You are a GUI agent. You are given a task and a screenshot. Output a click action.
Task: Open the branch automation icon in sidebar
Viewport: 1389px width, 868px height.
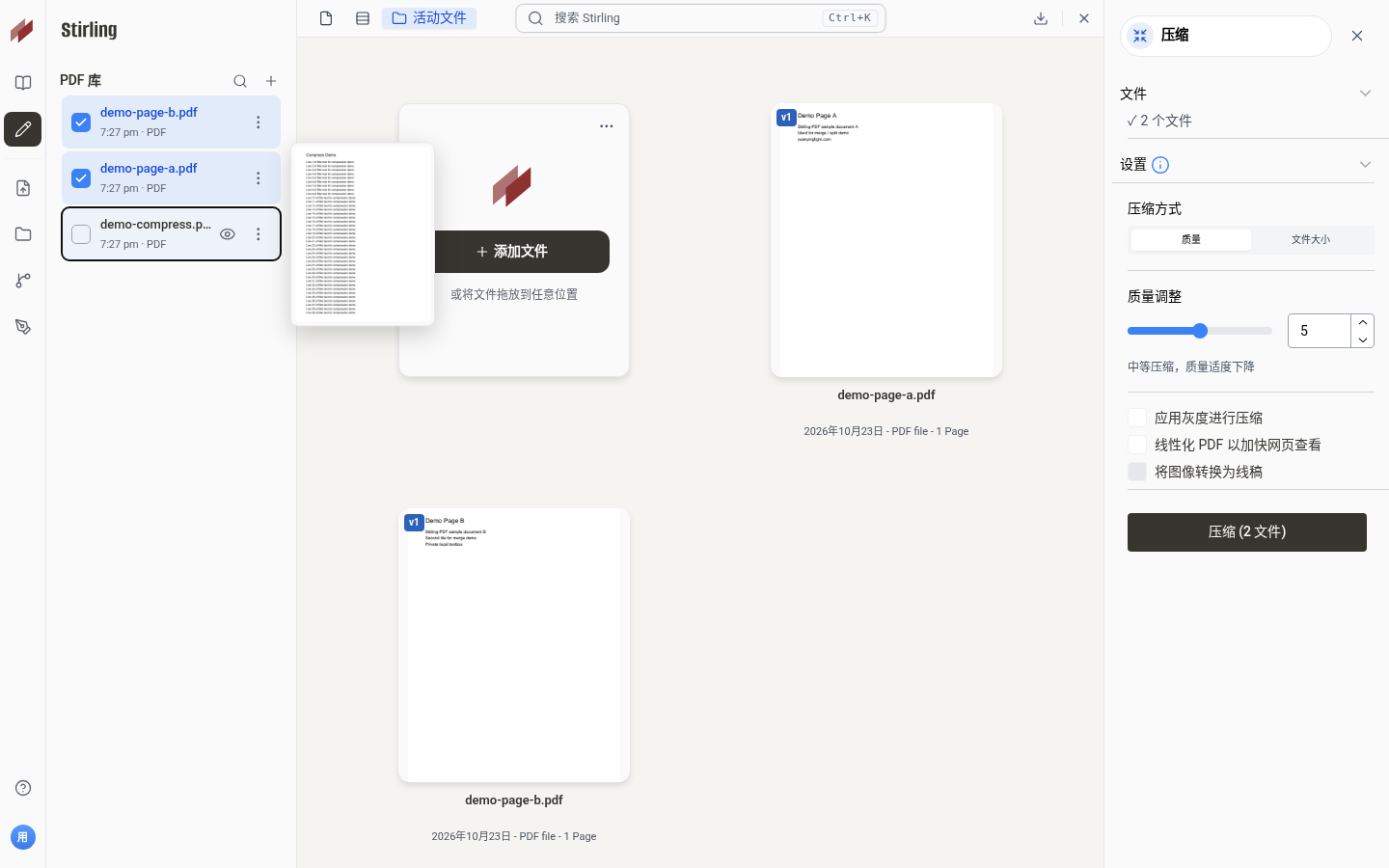23,281
